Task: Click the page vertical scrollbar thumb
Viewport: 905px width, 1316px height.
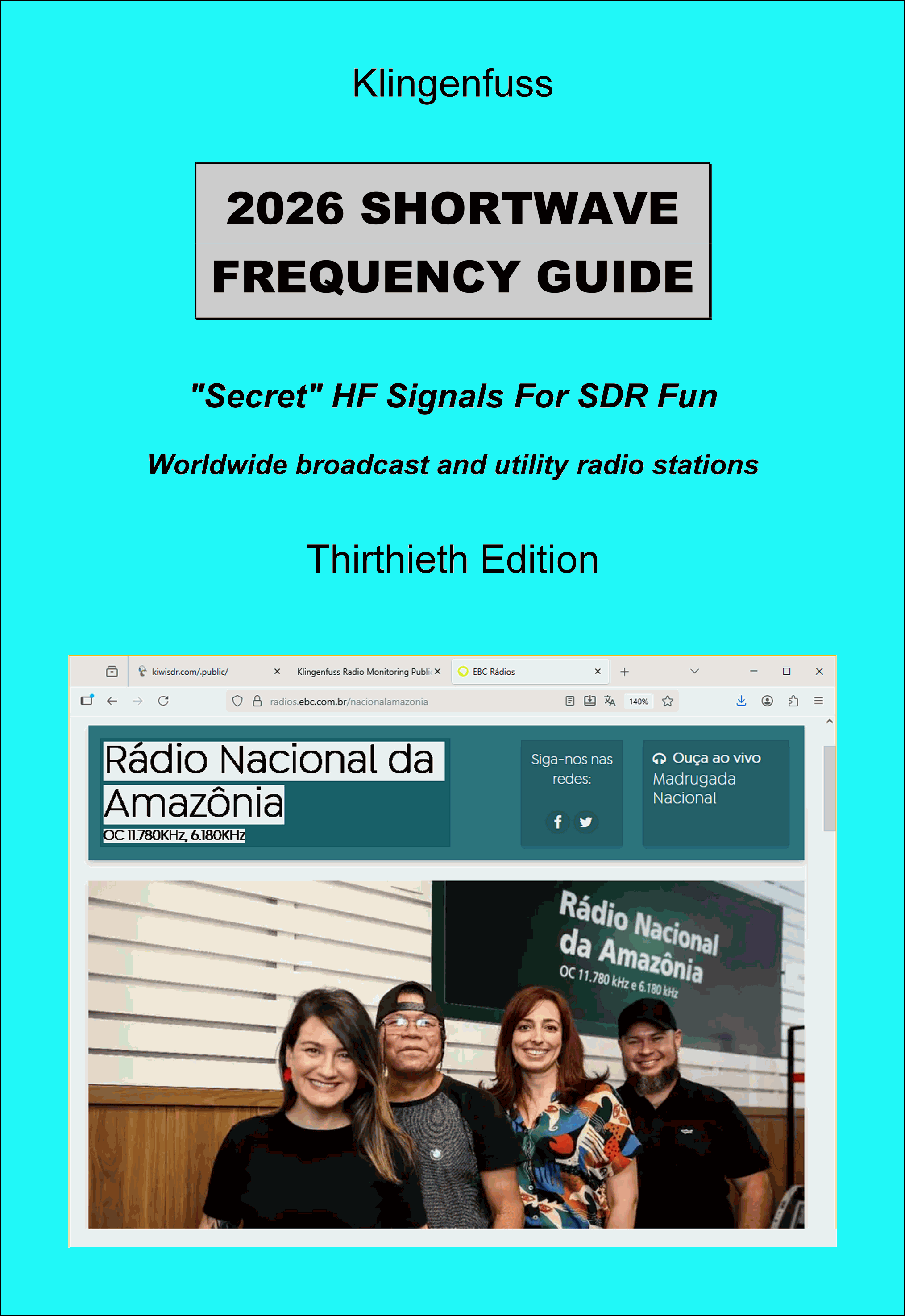Action: click(829, 788)
